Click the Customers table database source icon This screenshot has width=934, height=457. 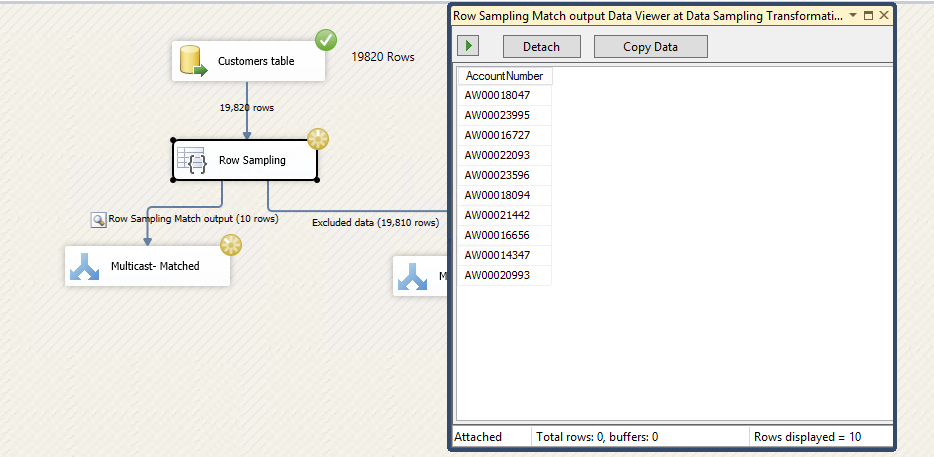(194, 61)
